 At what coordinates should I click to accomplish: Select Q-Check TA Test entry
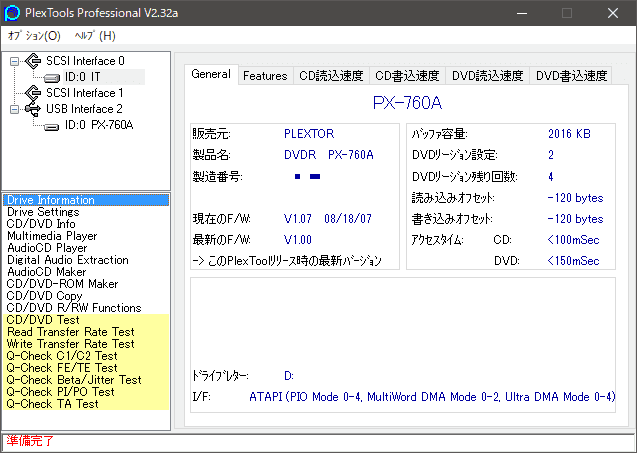53,404
